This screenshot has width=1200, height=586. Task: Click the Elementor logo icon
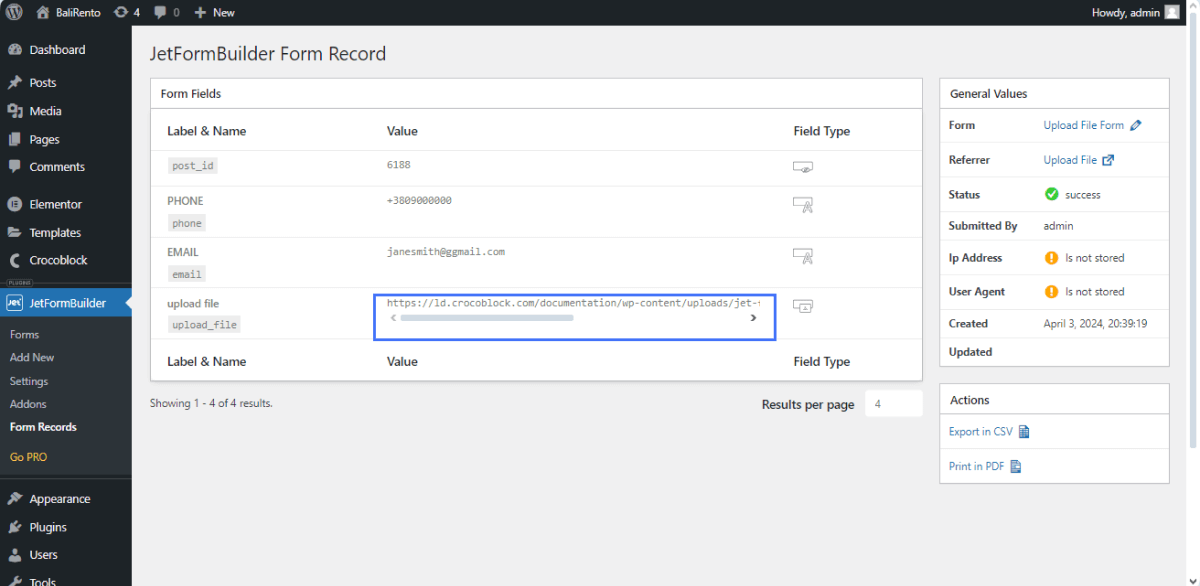click(15, 204)
